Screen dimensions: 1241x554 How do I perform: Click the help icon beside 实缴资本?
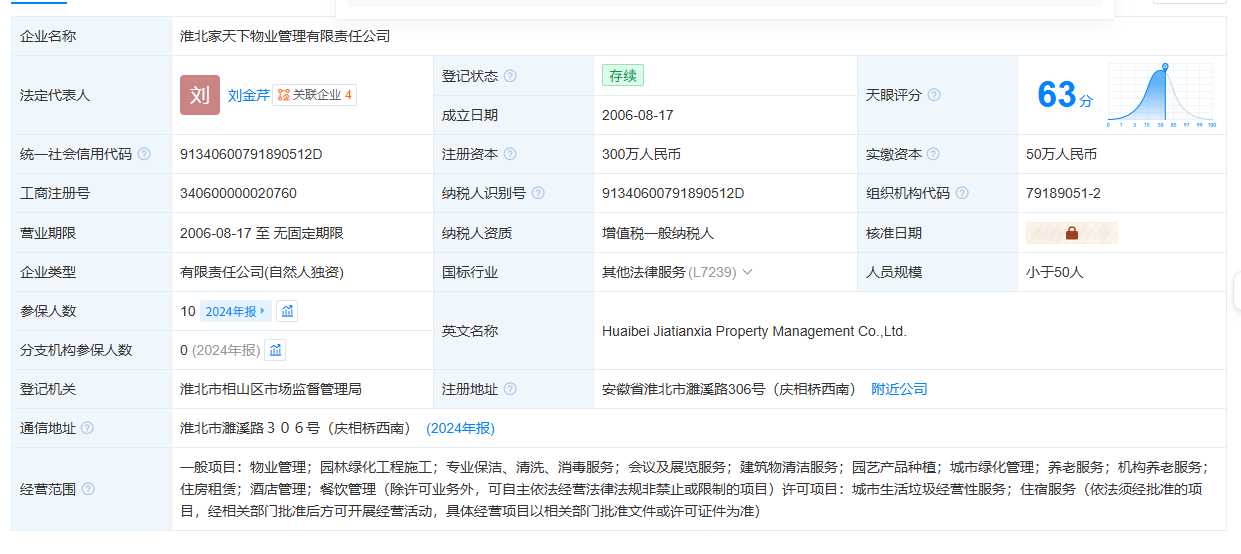[933, 154]
